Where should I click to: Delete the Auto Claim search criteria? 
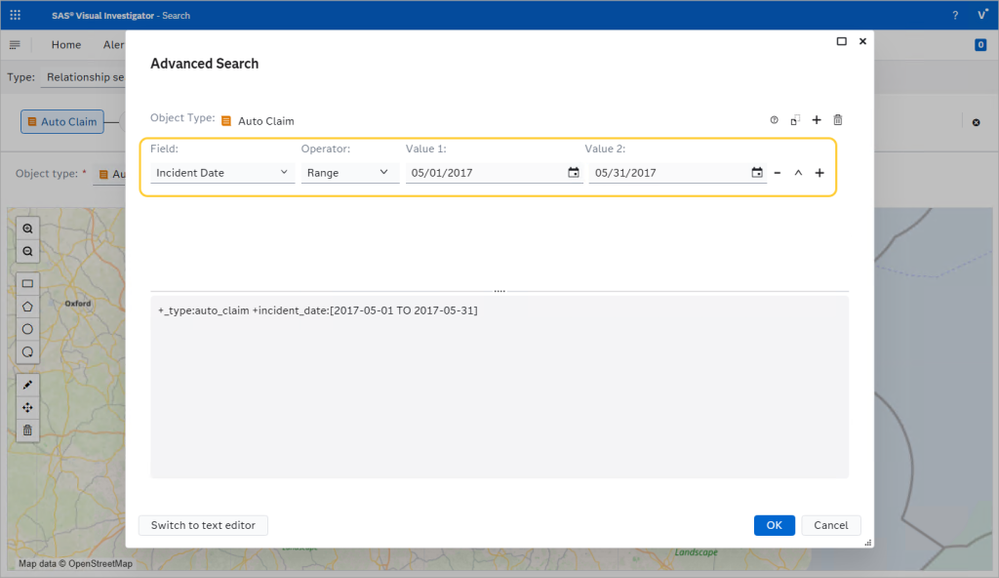point(838,120)
